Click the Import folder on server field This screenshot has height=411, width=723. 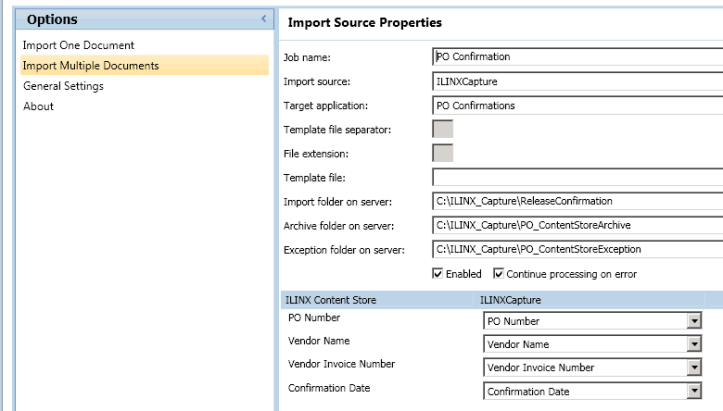(576, 201)
